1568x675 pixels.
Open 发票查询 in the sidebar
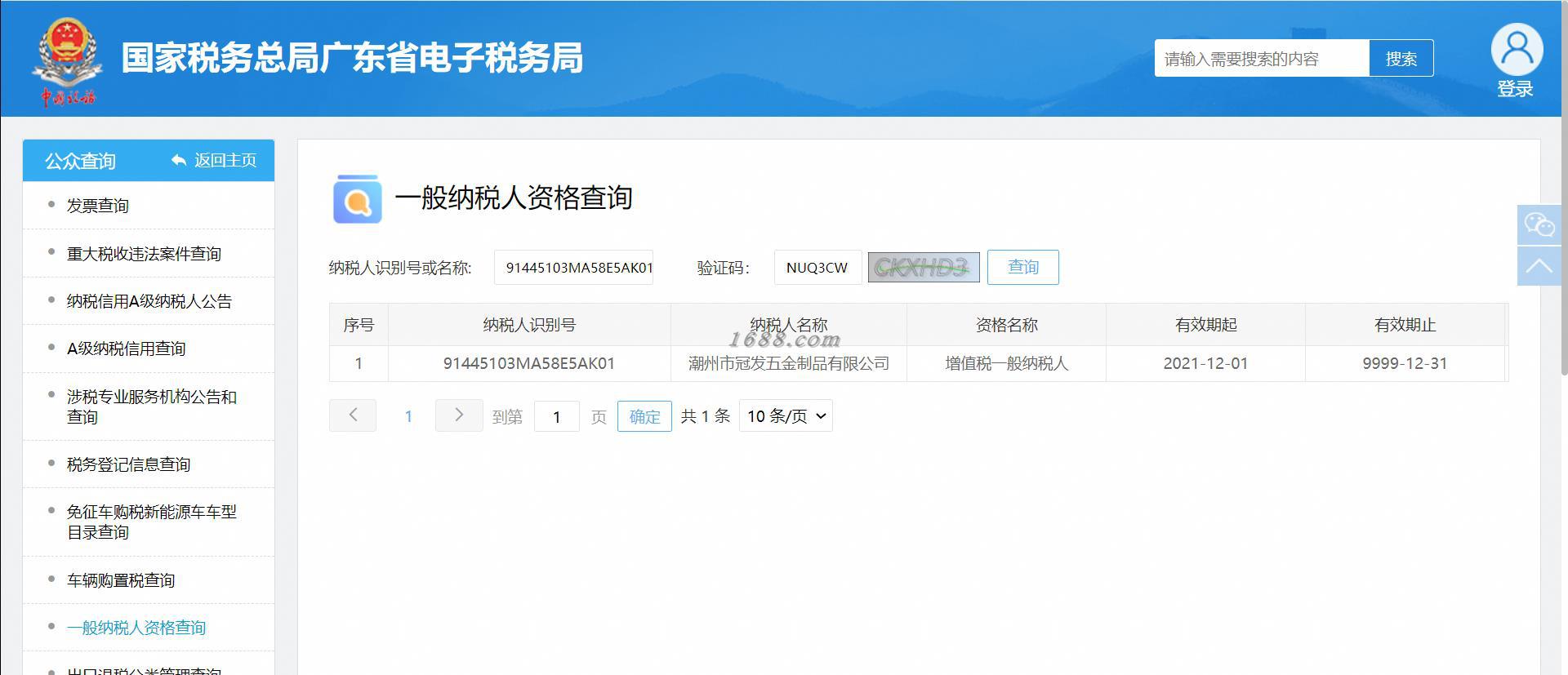[x=98, y=206]
